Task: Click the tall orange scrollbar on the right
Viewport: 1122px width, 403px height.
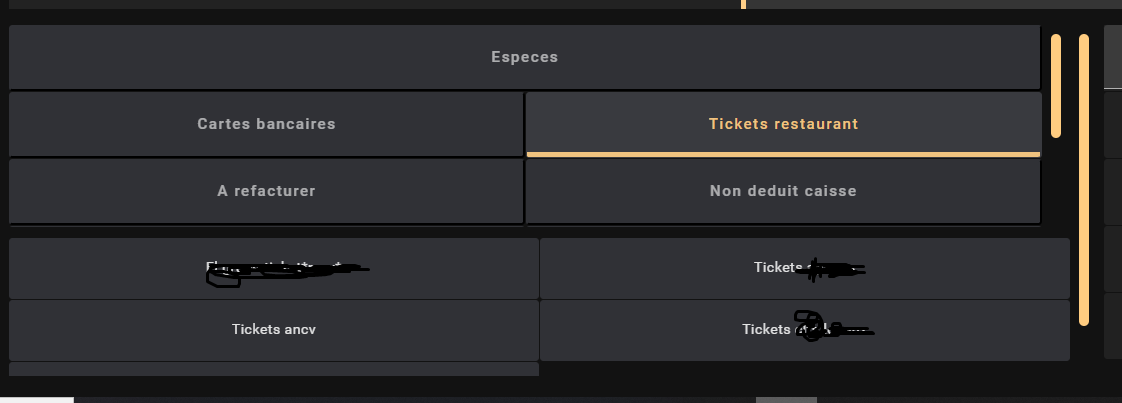Action: [x=1084, y=180]
